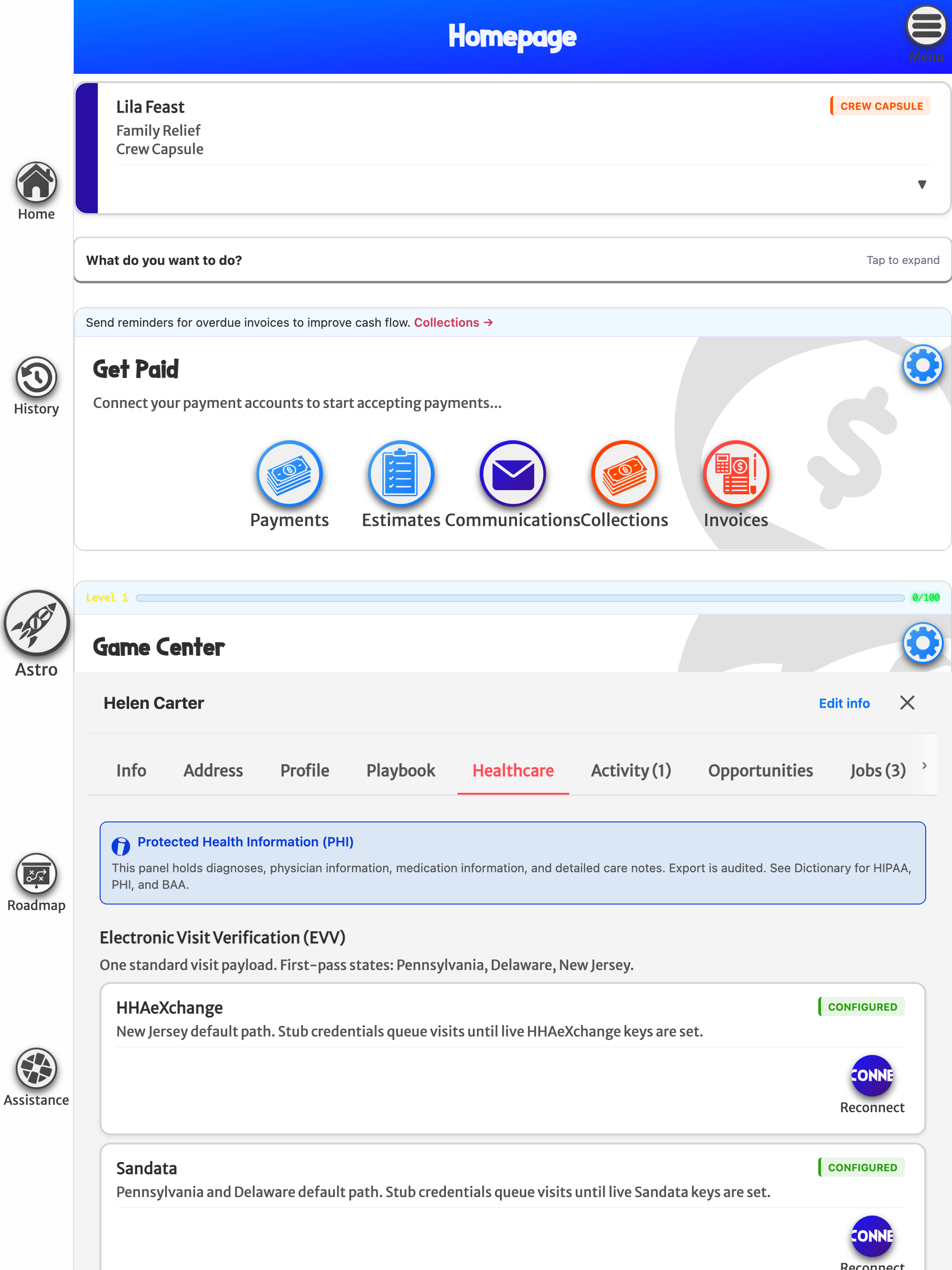Open Communications envelope icon
Viewport: 952px width, 1270px height.
[x=512, y=473]
